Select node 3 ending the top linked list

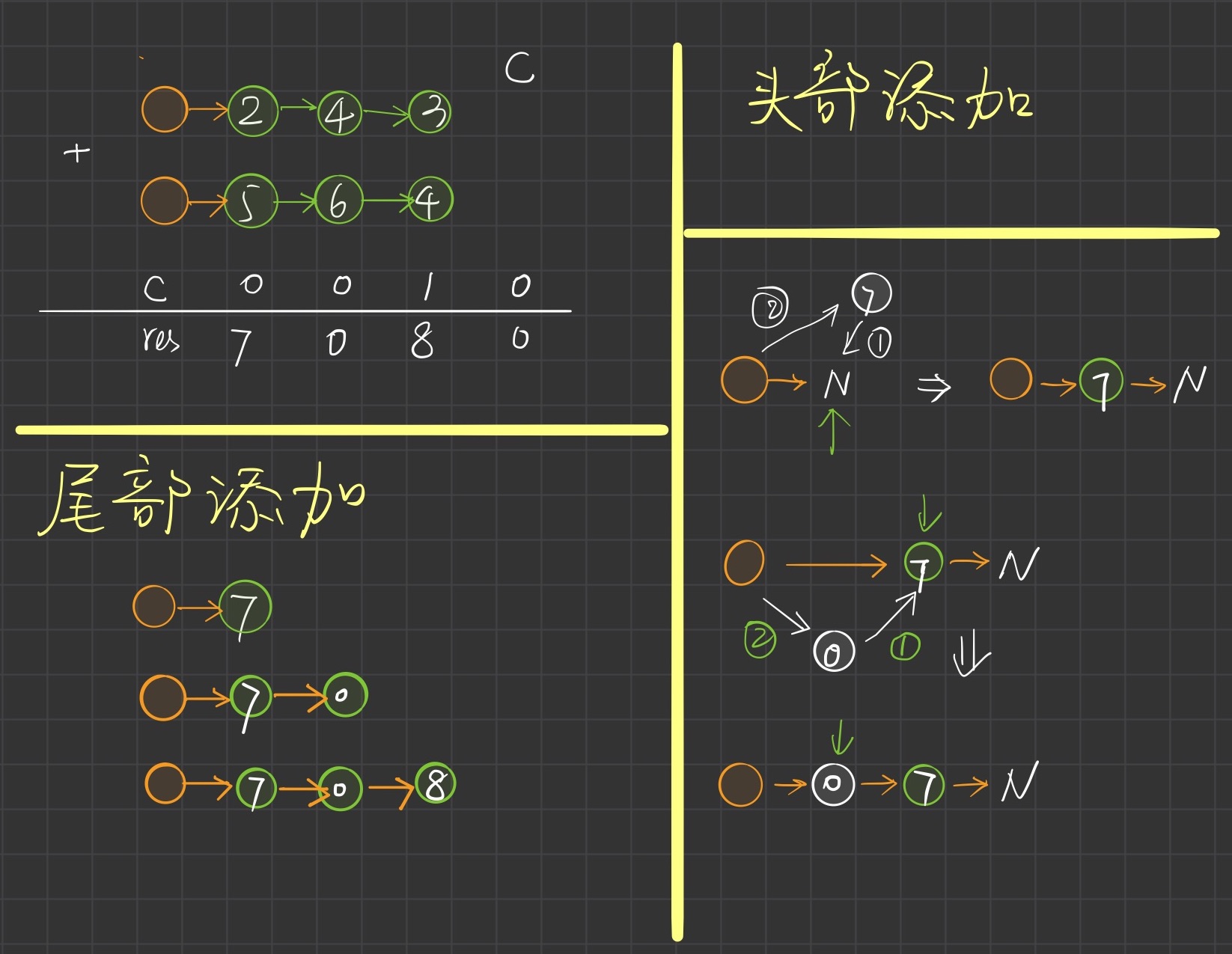pyautogui.click(x=430, y=111)
